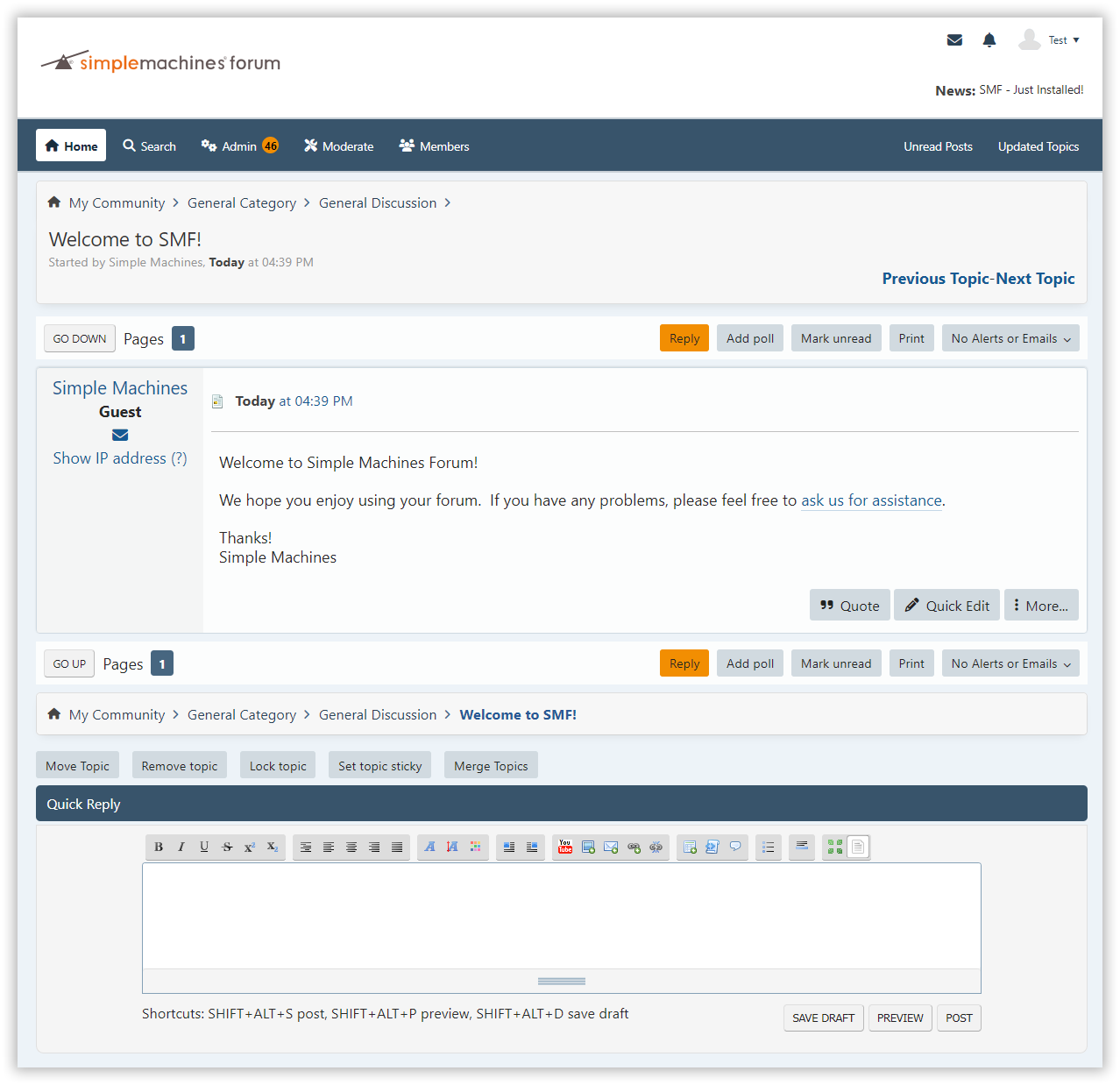Click the email envelope under Simple Machines
This screenshot has height=1085, width=1120.
point(120,435)
